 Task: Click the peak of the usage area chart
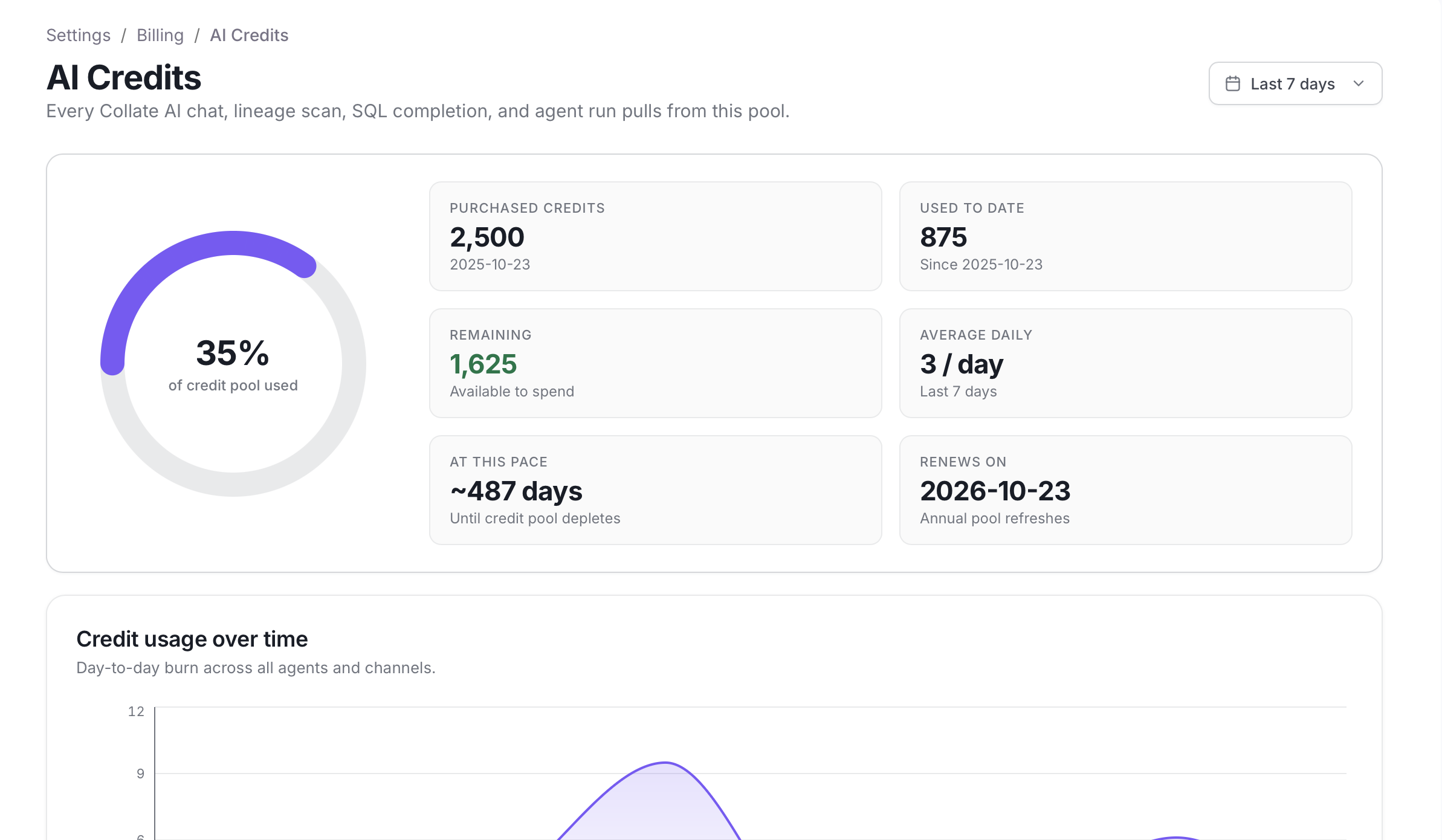[x=665, y=763]
